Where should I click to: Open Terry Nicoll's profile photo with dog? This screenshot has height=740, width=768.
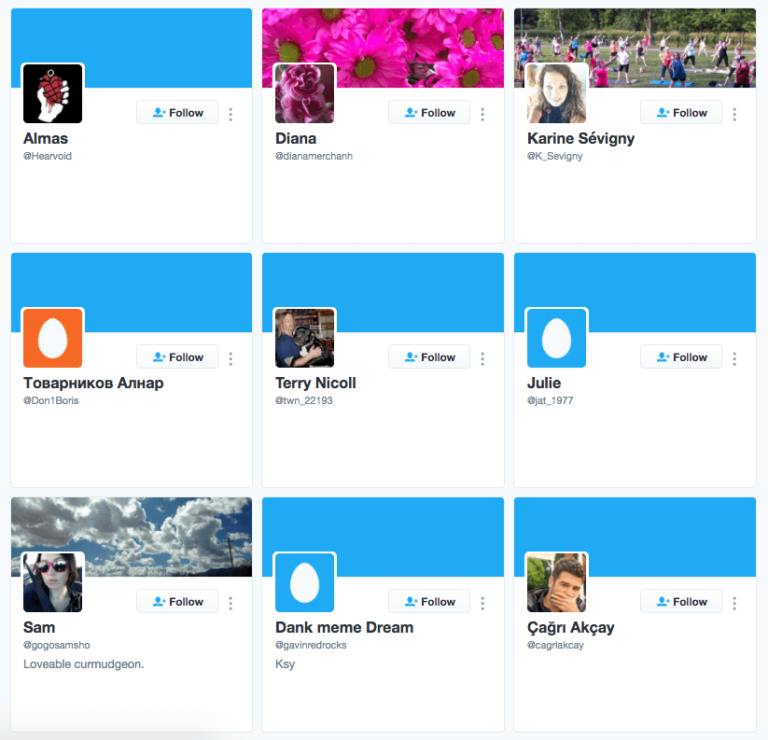tap(305, 337)
